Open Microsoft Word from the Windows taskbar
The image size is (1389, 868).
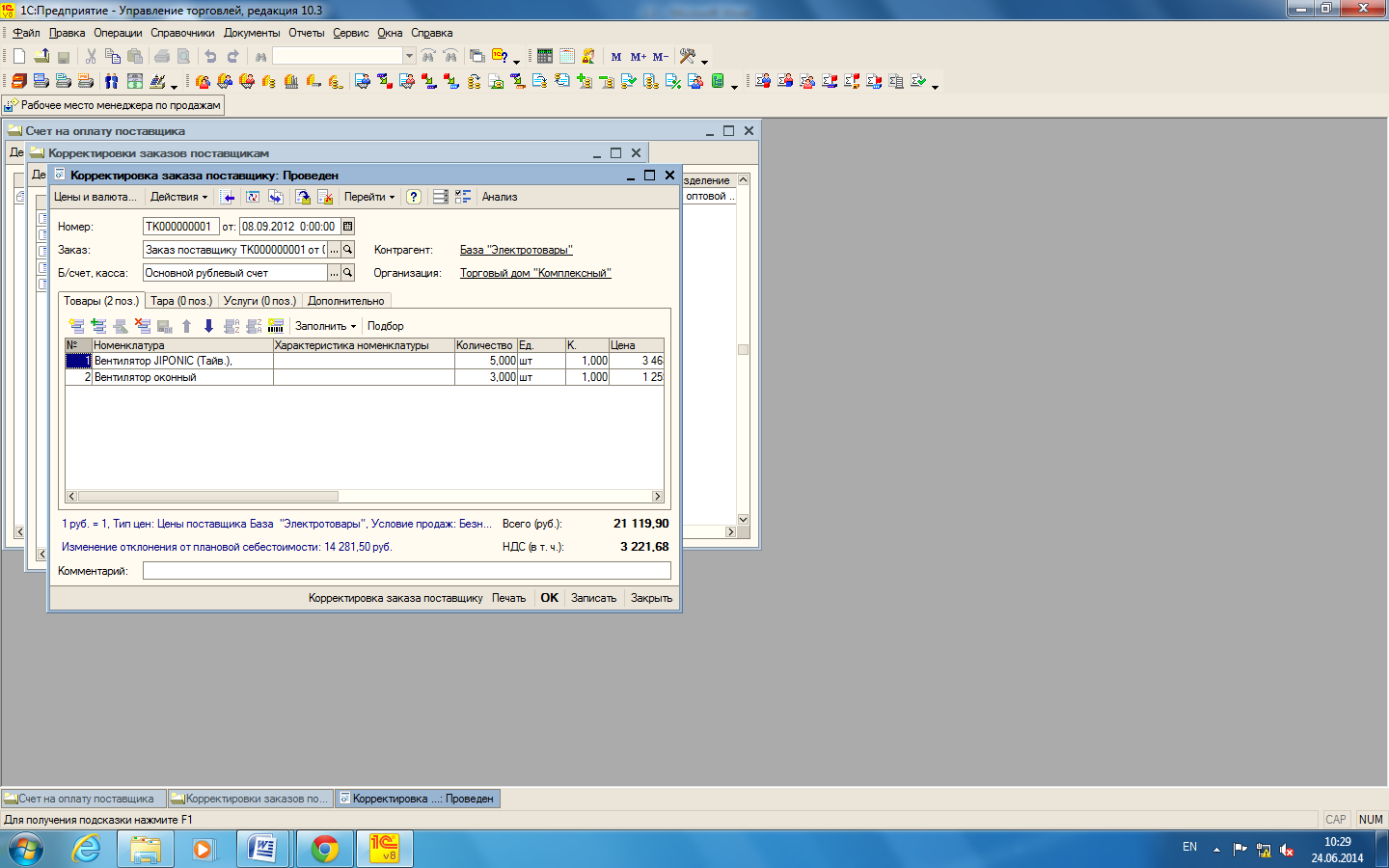tap(262, 849)
